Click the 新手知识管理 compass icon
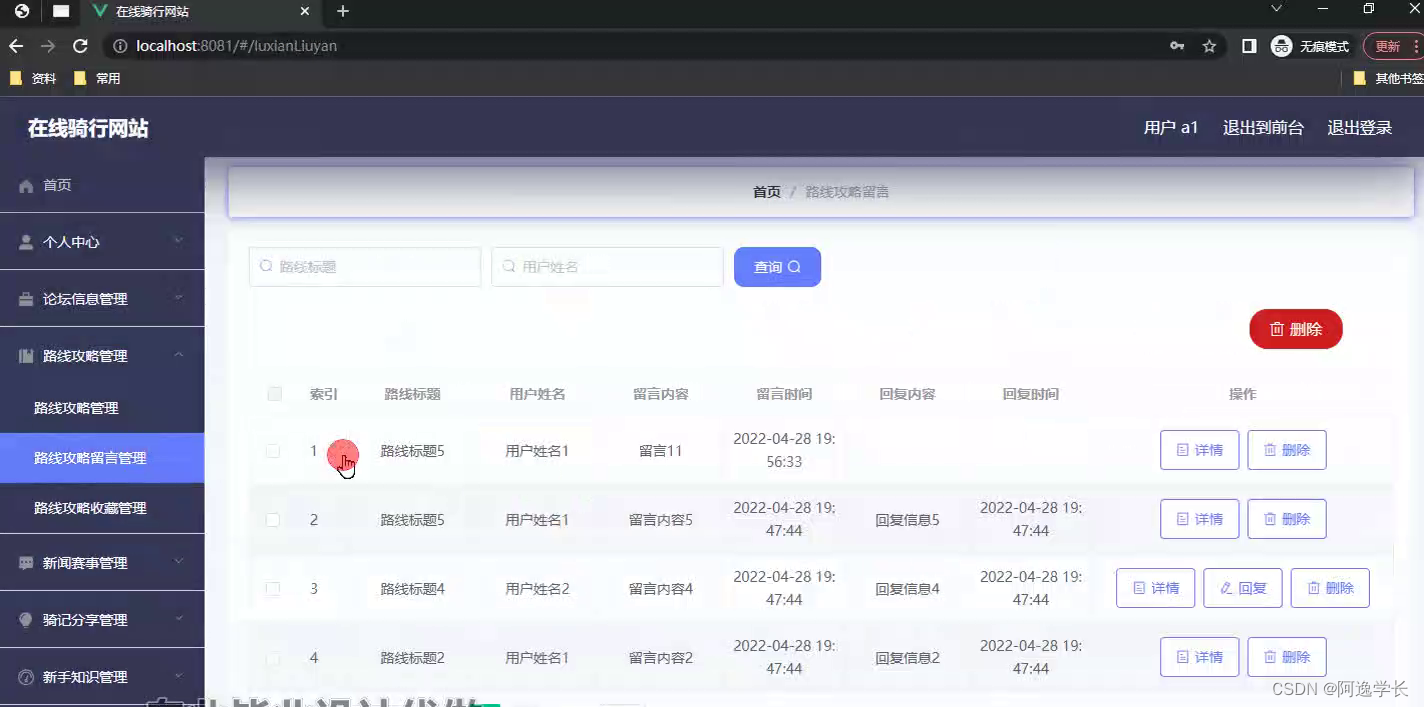This screenshot has width=1424, height=707. coord(27,677)
